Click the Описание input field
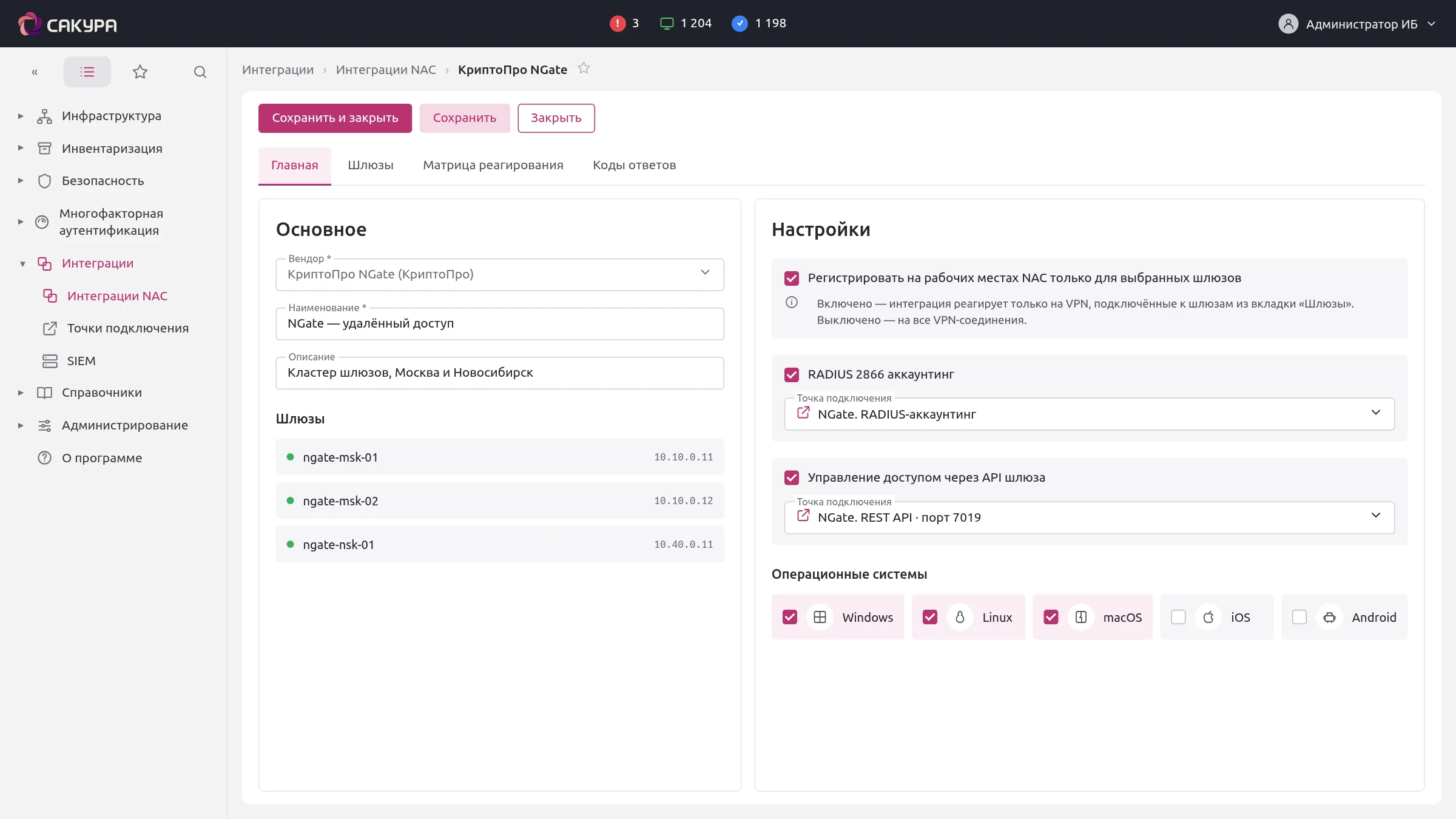1456x819 pixels. click(x=500, y=372)
